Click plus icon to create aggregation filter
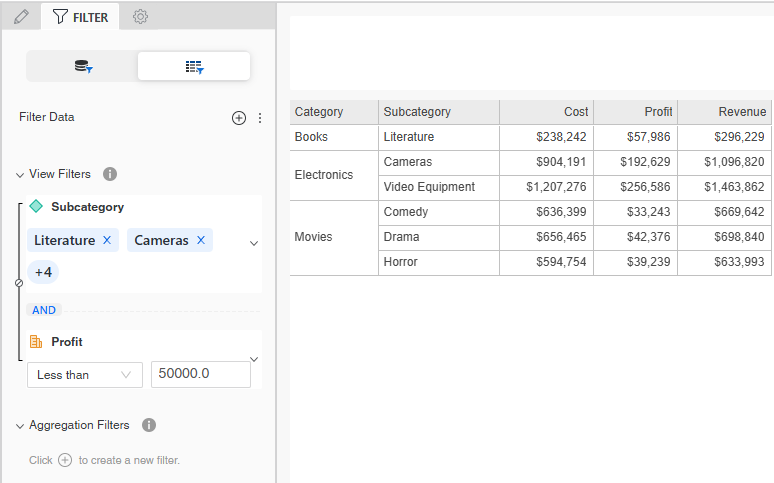This screenshot has width=774, height=483. 65,460
